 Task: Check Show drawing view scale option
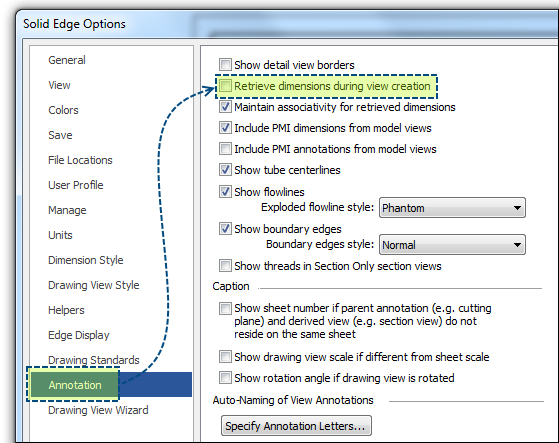click(x=225, y=357)
